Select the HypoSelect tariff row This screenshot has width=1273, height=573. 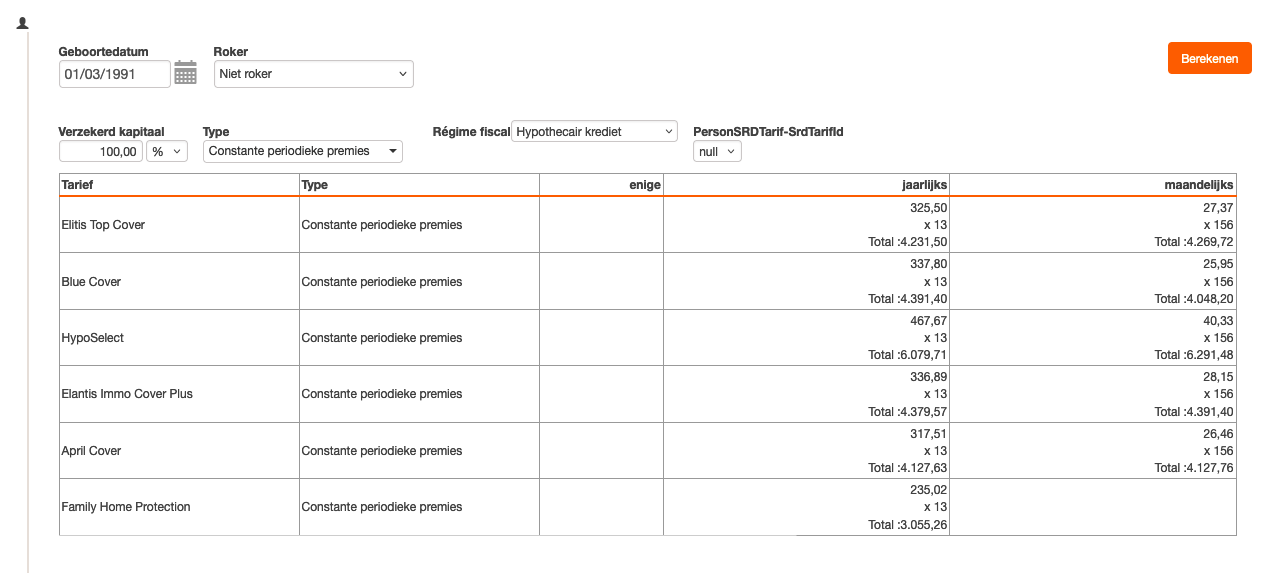tap(93, 338)
